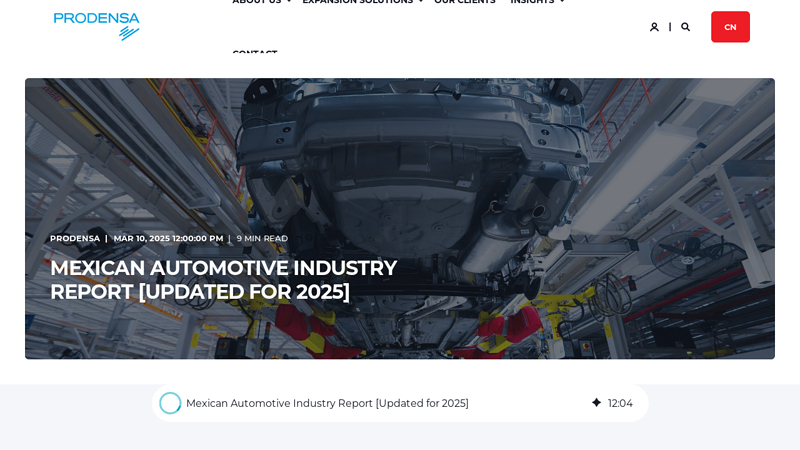Screen dimensions: 800x450
Task: Expand the About Us dropdown arrow
Action: (289, 2)
